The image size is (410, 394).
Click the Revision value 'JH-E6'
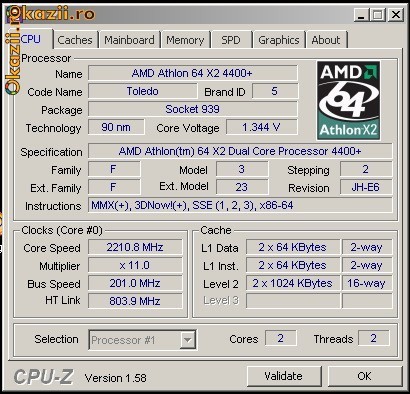tap(366, 187)
